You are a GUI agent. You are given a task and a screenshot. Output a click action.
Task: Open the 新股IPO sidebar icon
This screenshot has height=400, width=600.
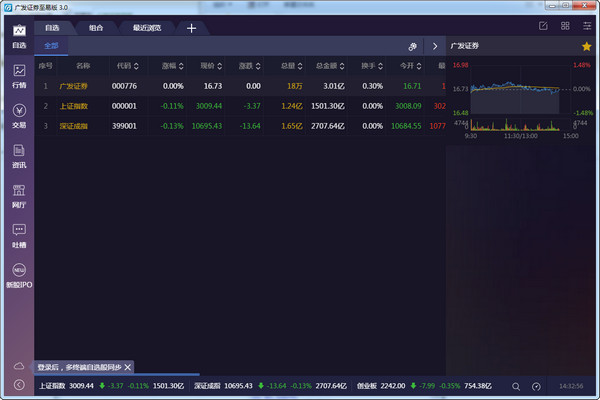click(18, 275)
